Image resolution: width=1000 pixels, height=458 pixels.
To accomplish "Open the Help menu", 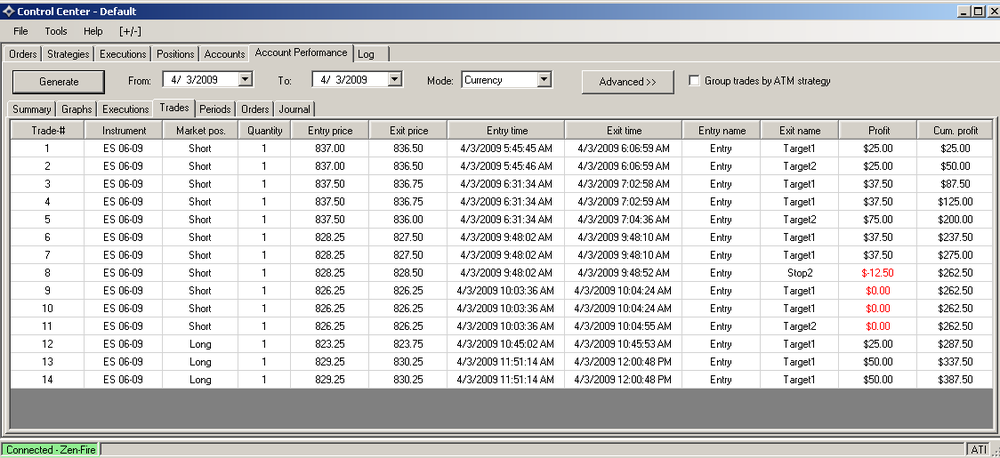I will point(93,31).
